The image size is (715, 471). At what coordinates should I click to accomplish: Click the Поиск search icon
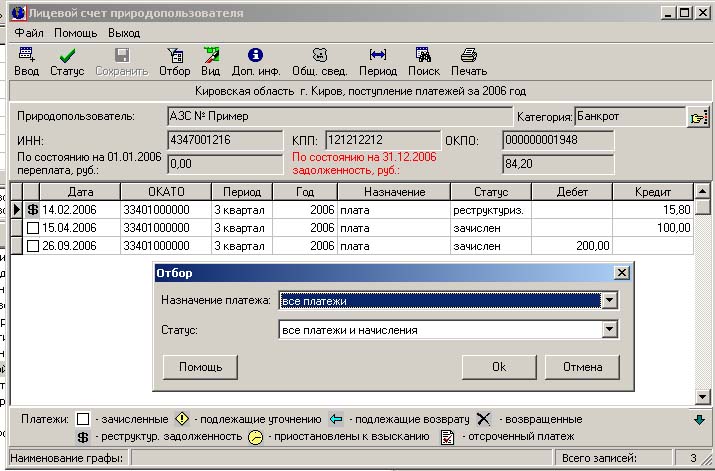pos(423,62)
